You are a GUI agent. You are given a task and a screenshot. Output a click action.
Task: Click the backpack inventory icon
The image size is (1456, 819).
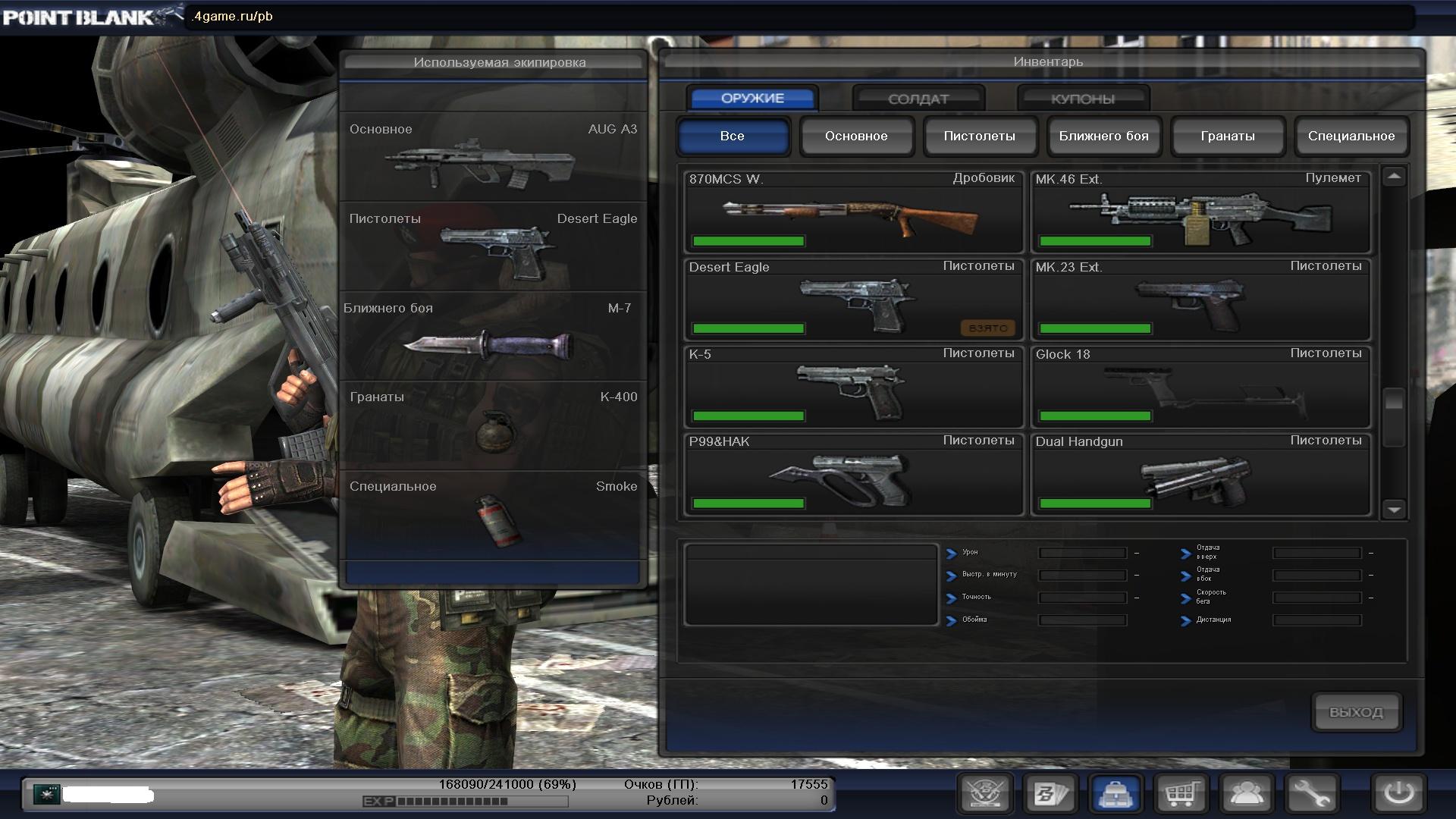(x=1116, y=794)
